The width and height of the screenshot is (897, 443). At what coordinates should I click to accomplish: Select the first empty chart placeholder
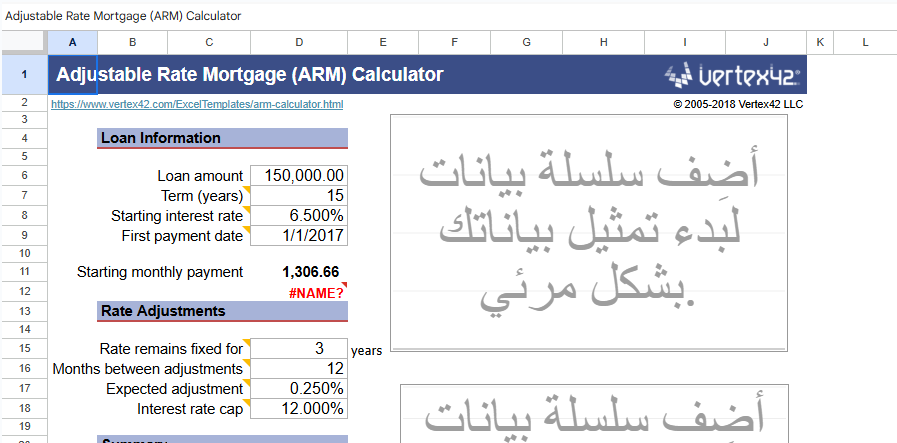pos(588,230)
